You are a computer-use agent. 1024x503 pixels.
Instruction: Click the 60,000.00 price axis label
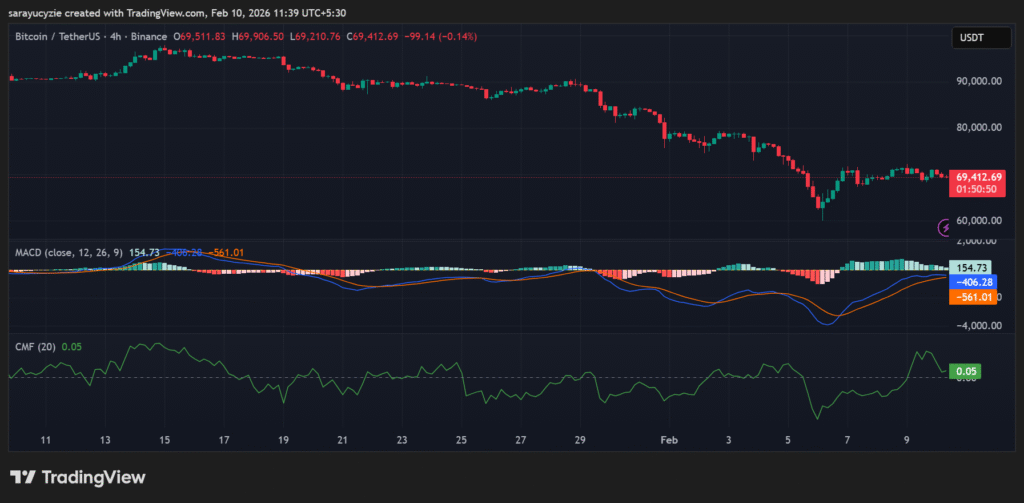[979, 220]
